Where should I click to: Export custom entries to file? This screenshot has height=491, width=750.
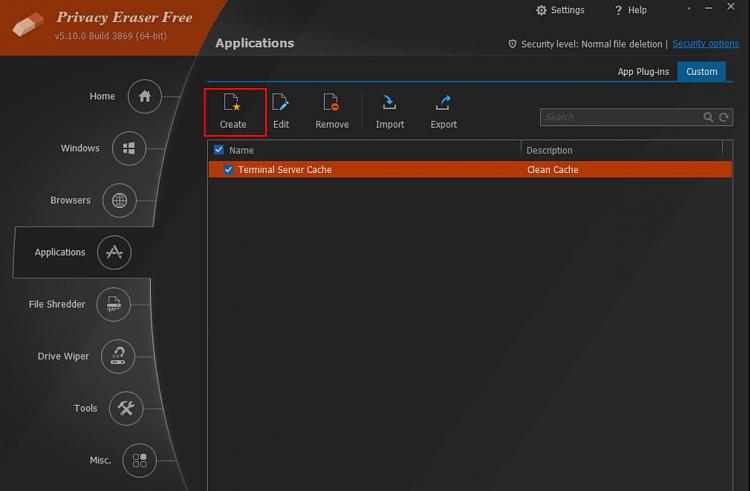point(443,112)
